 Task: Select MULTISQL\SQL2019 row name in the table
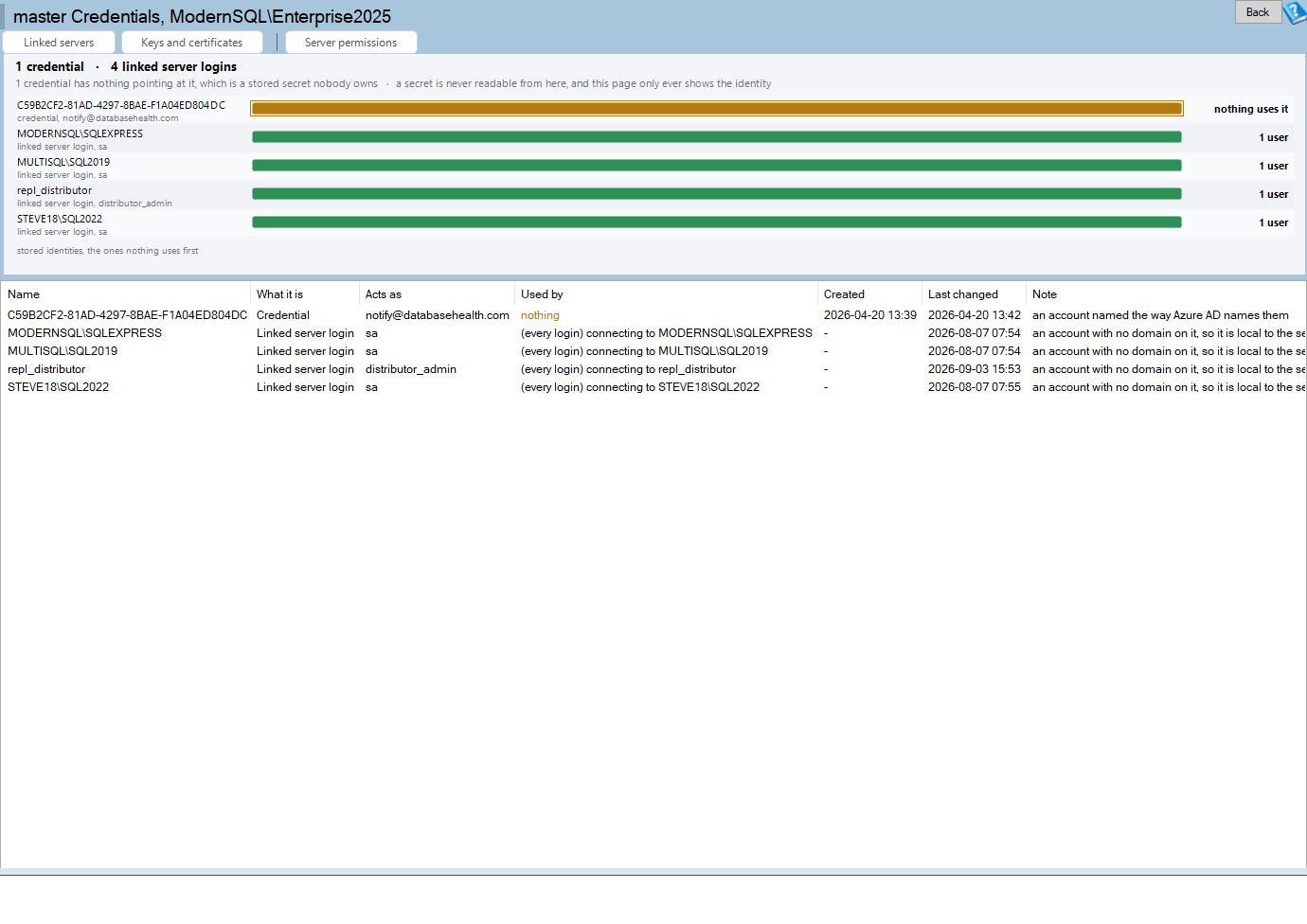(x=63, y=351)
